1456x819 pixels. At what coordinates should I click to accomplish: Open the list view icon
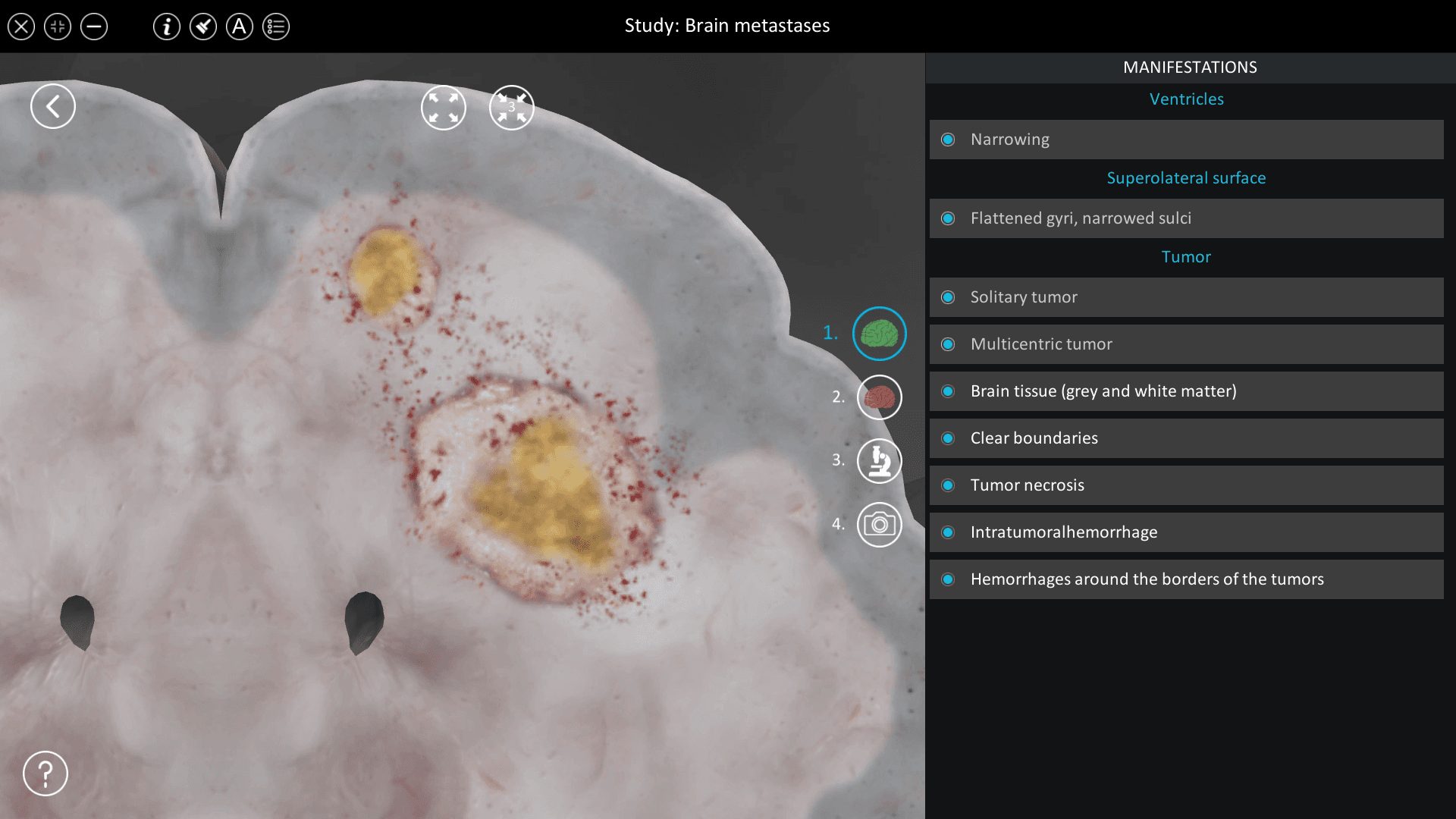click(276, 27)
